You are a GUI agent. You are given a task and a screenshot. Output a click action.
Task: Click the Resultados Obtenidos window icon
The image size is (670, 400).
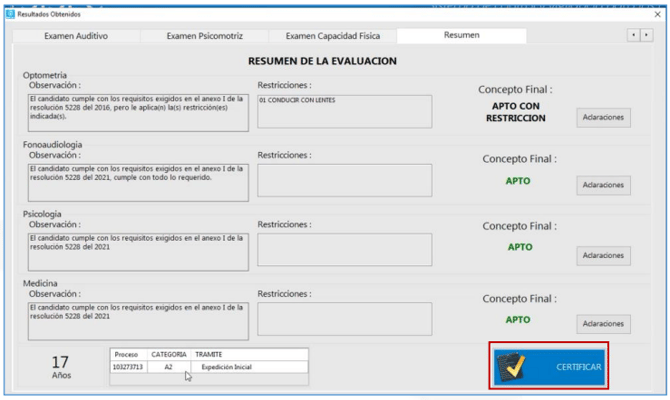(10, 14)
